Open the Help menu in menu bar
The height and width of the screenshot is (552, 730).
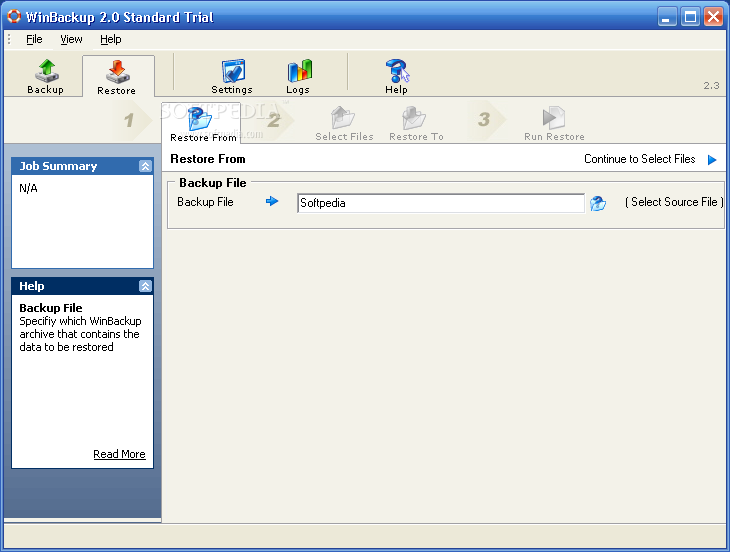pyautogui.click(x=111, y=39)
